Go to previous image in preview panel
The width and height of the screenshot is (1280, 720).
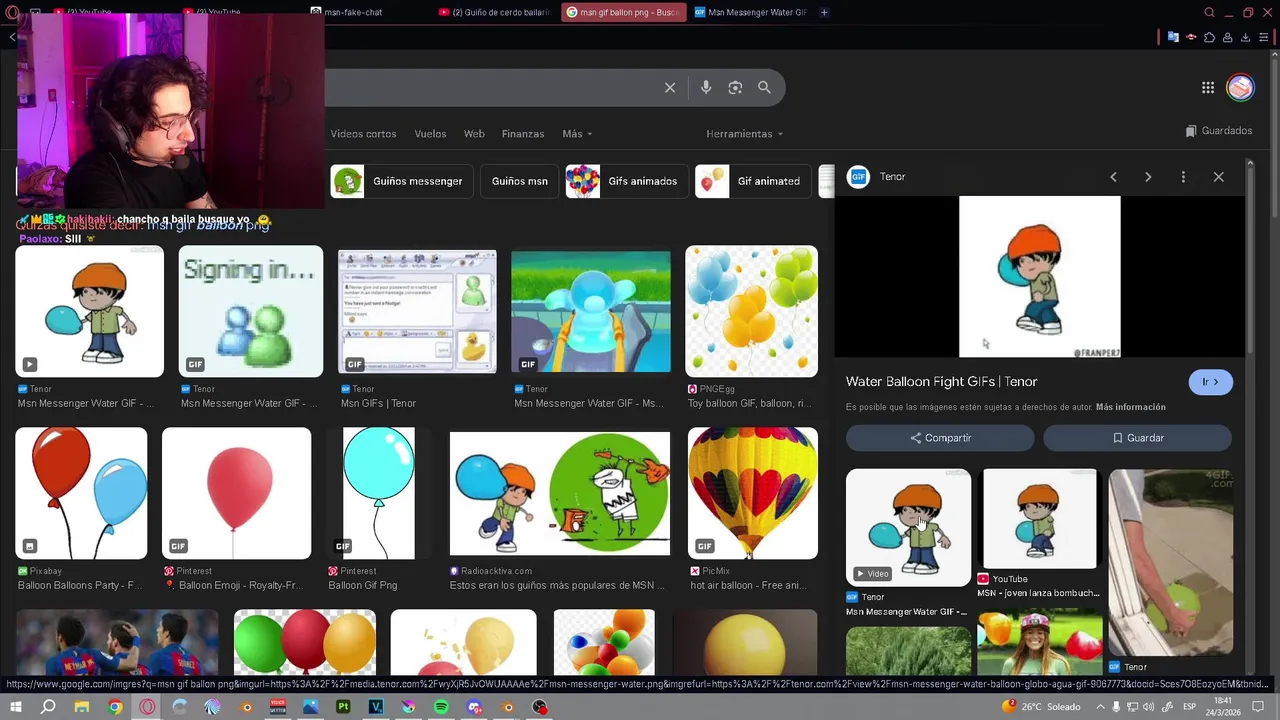pyautogui.click(x=1113, y=177)
